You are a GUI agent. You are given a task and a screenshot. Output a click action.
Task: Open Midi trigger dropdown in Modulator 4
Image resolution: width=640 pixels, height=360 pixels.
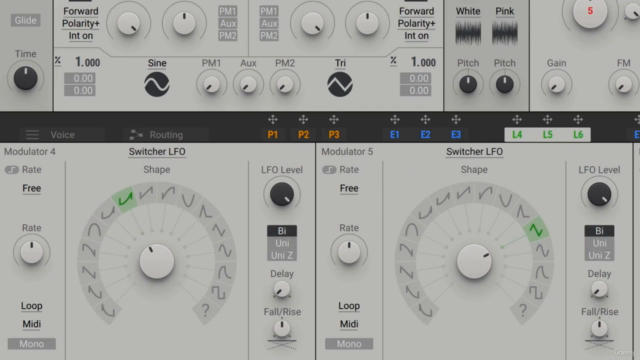pos(31,324)
